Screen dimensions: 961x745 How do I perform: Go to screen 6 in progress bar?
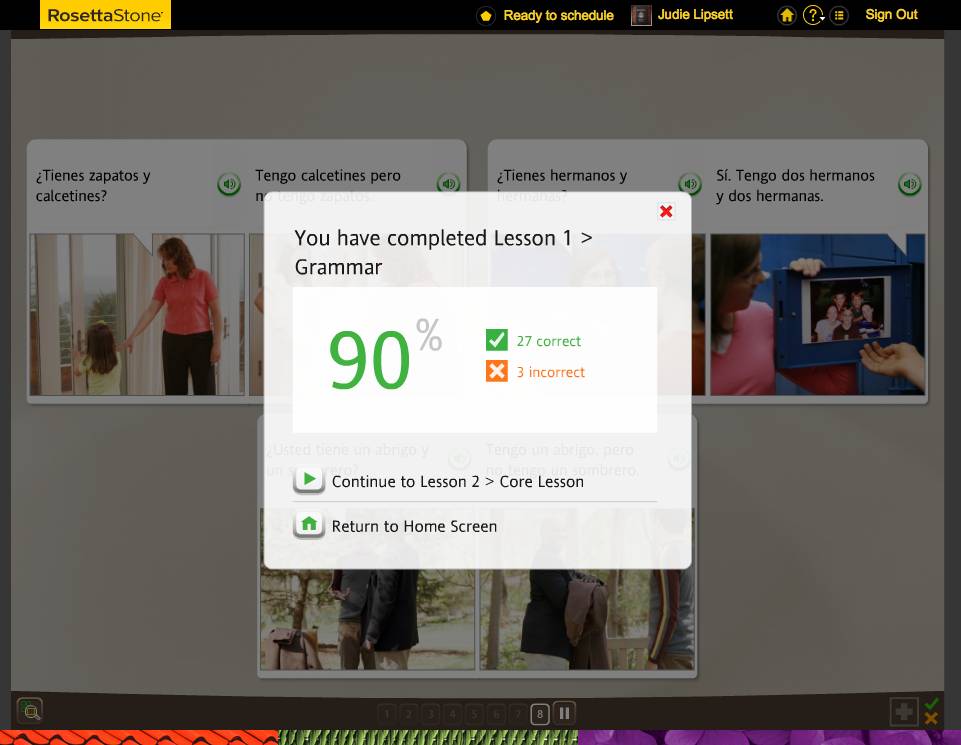[x=496, y=713]
